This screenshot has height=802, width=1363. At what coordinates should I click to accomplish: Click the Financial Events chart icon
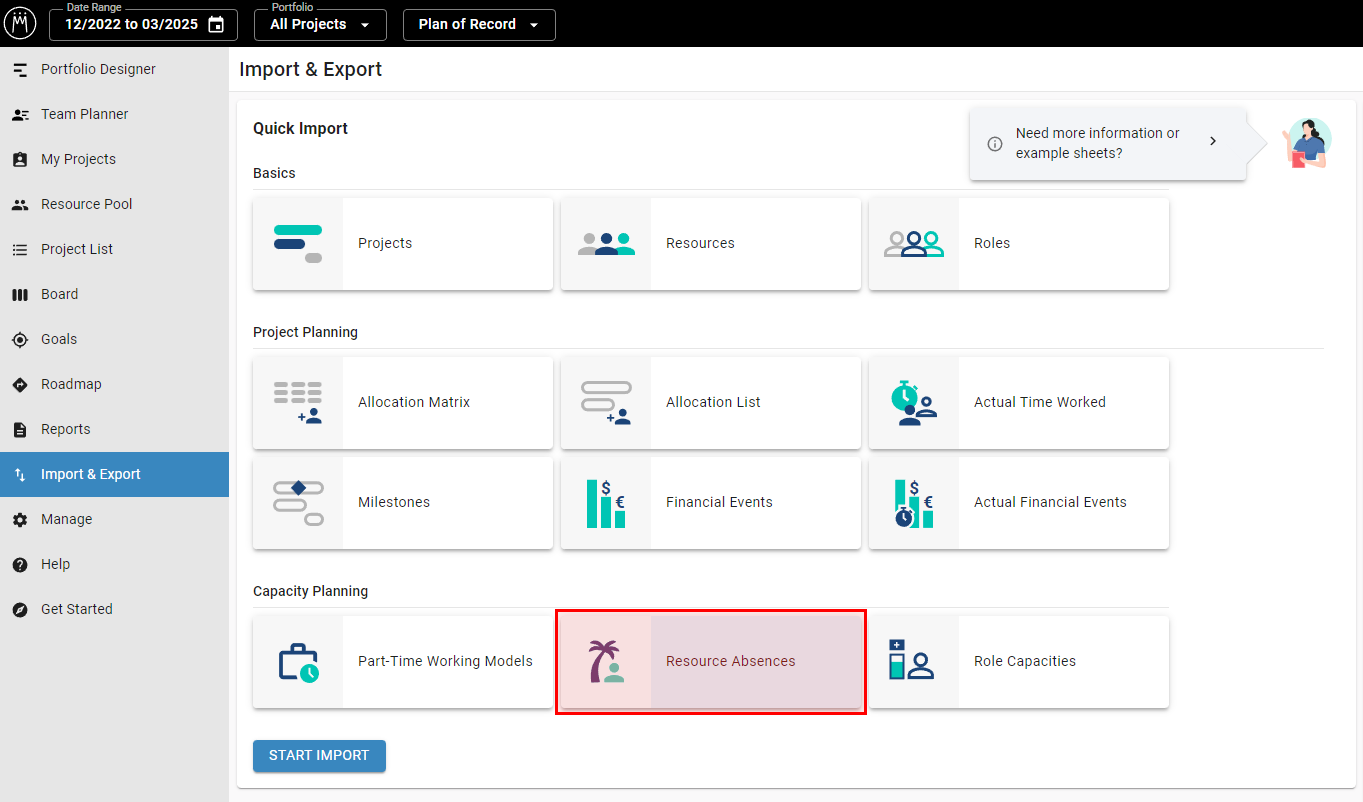pos(606,503)
